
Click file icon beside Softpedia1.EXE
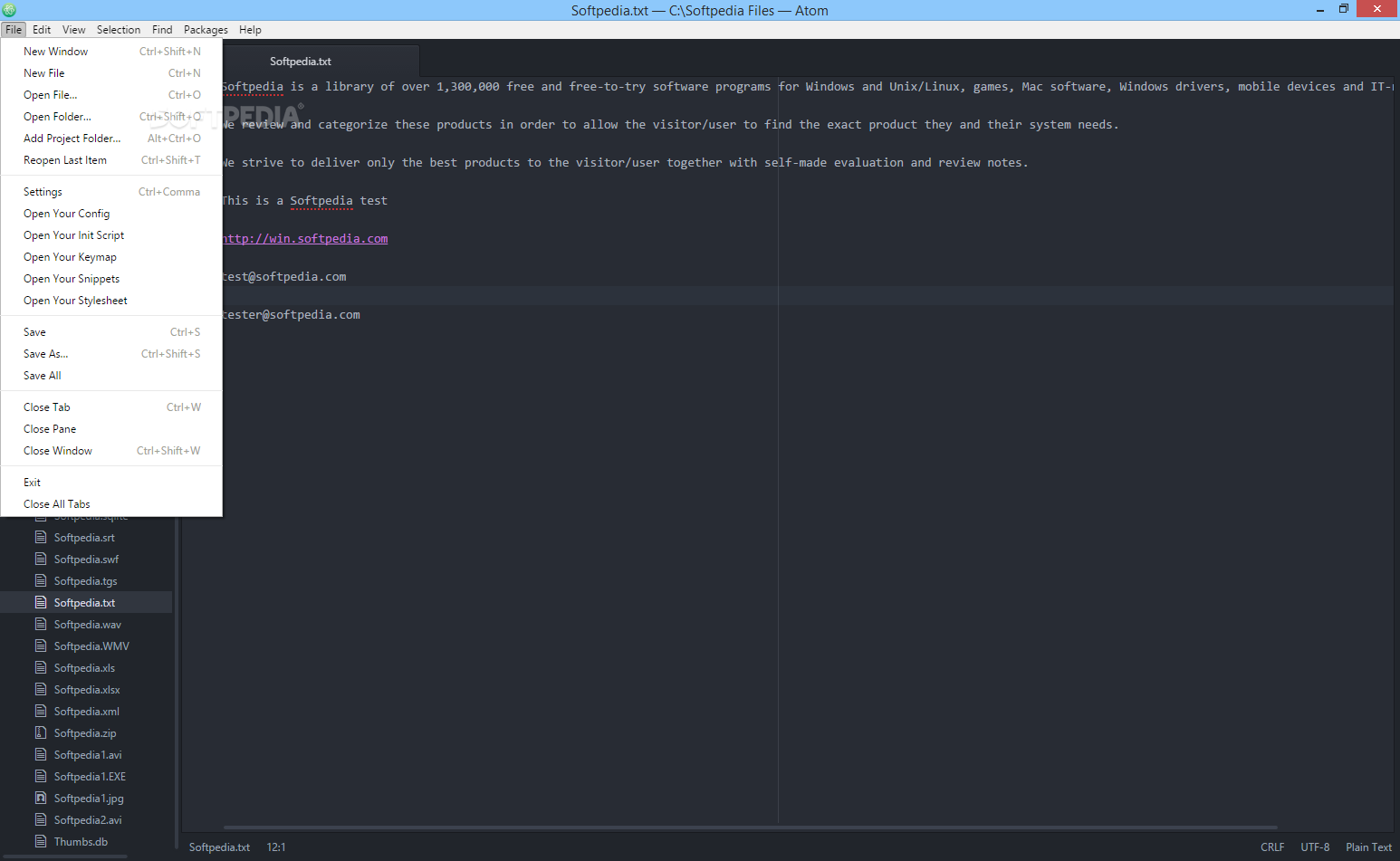pyautogui.click(x=41, y=776)
